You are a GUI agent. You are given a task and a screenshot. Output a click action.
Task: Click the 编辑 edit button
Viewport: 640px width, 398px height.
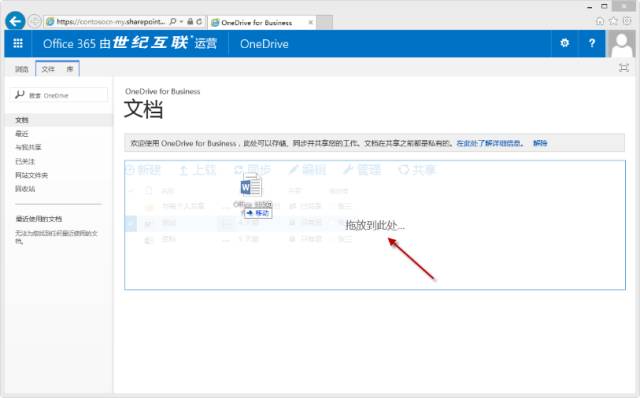(307, 170)
